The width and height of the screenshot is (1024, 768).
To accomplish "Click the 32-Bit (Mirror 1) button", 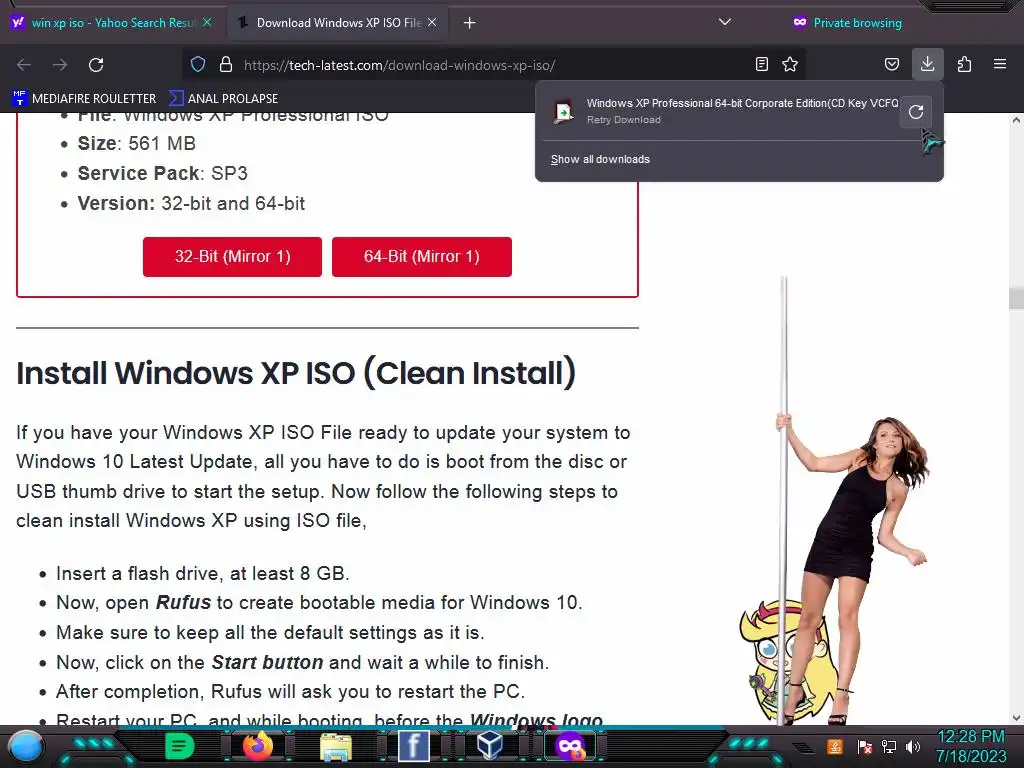I will click(232, 257).
